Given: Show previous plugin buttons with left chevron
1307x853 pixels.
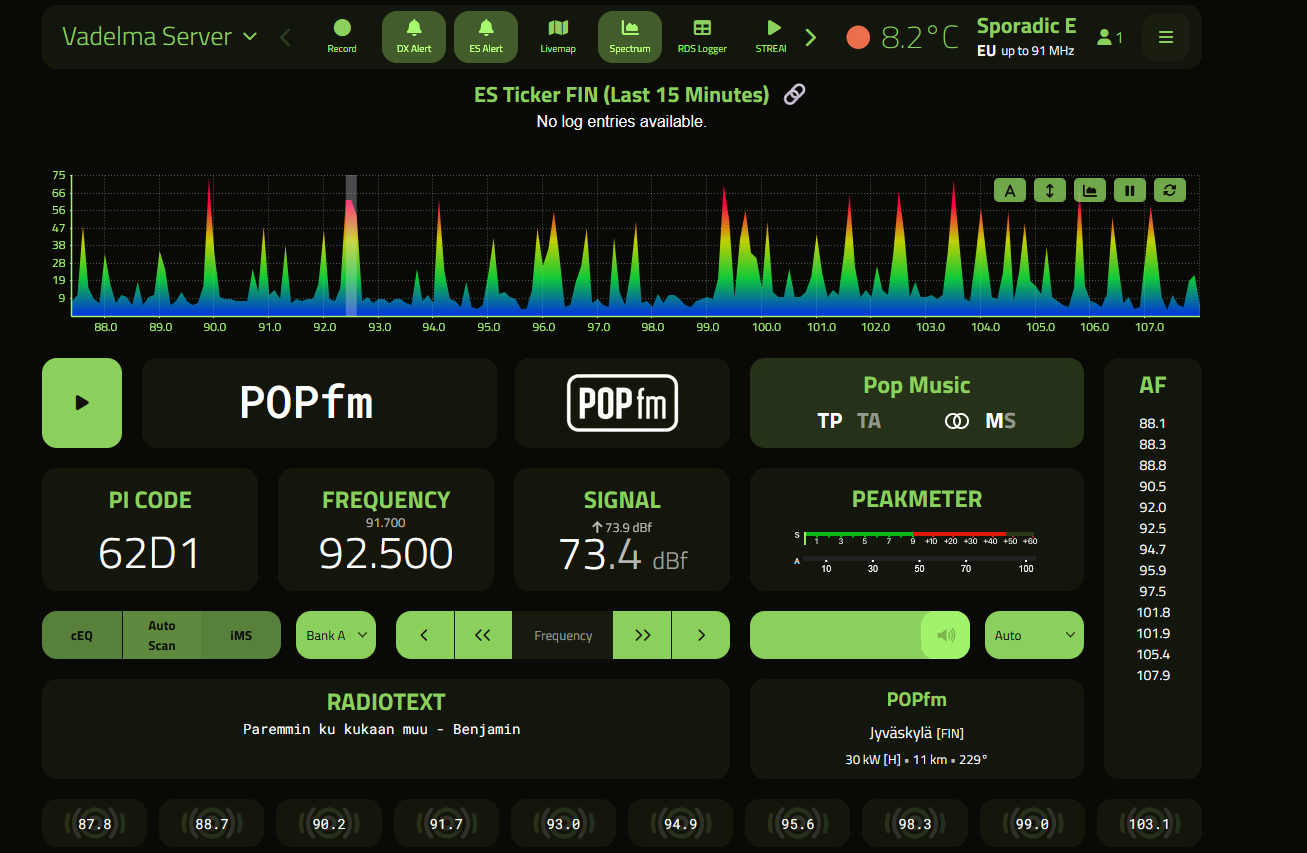Looking at the screenshot, I should [286, 37].
